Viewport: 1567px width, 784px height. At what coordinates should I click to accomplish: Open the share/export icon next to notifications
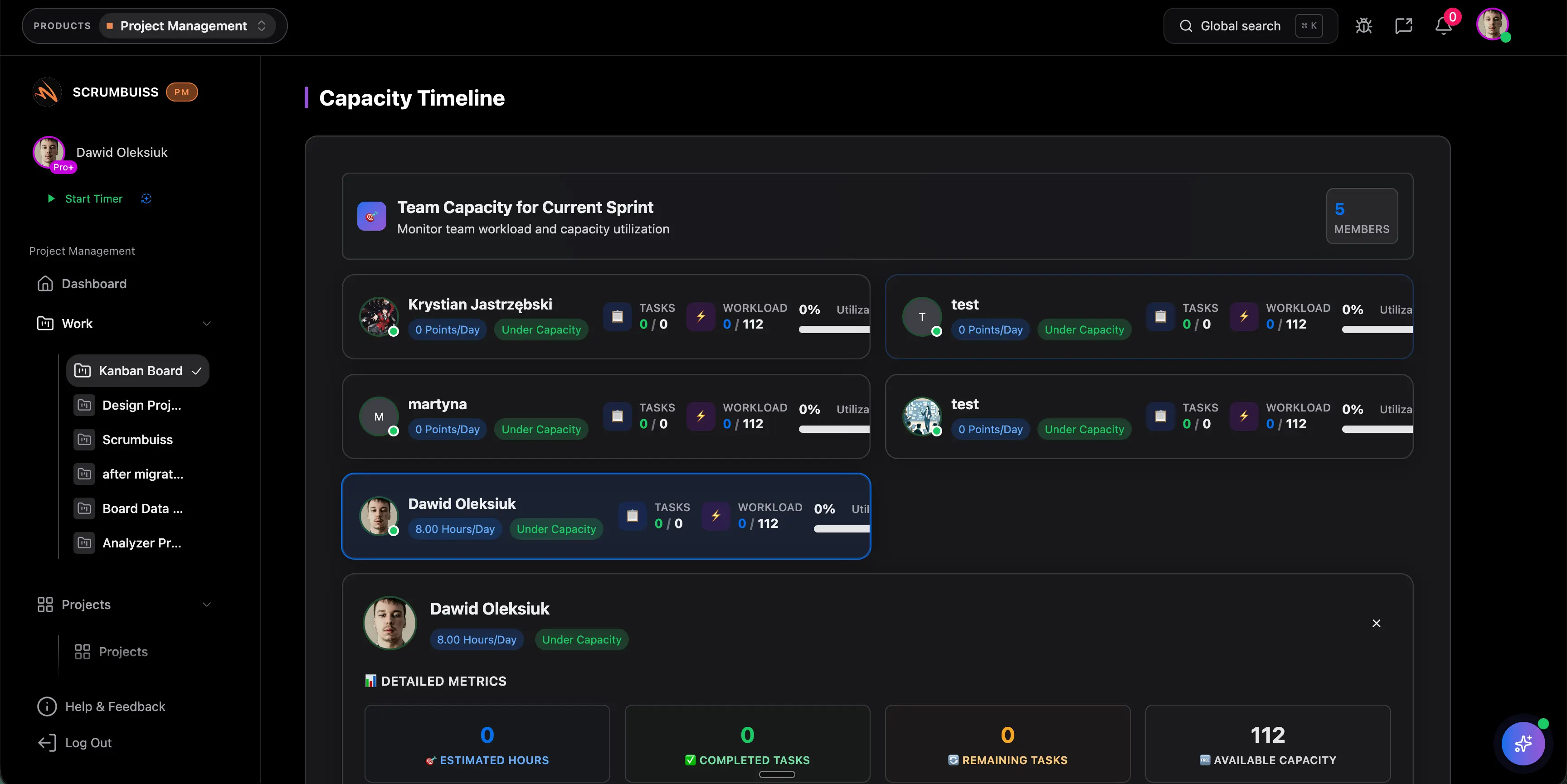tap(1403, 25)
